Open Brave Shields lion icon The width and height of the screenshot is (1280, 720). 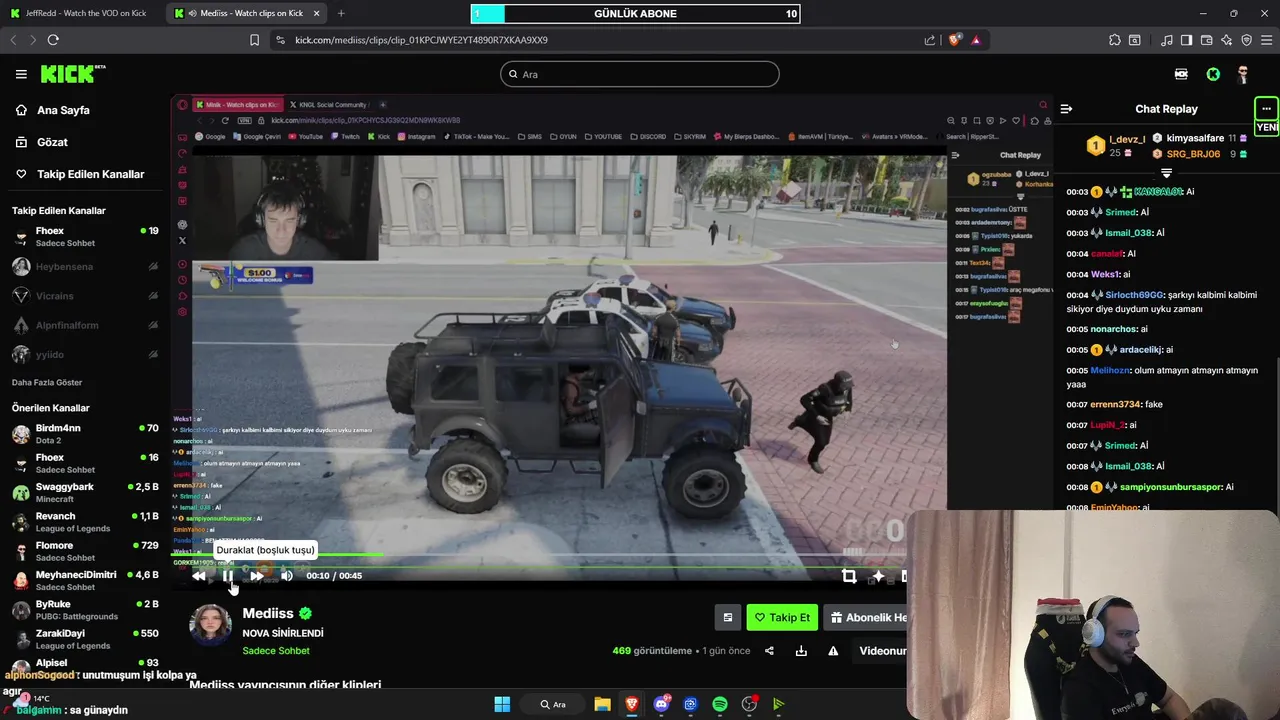955,40
